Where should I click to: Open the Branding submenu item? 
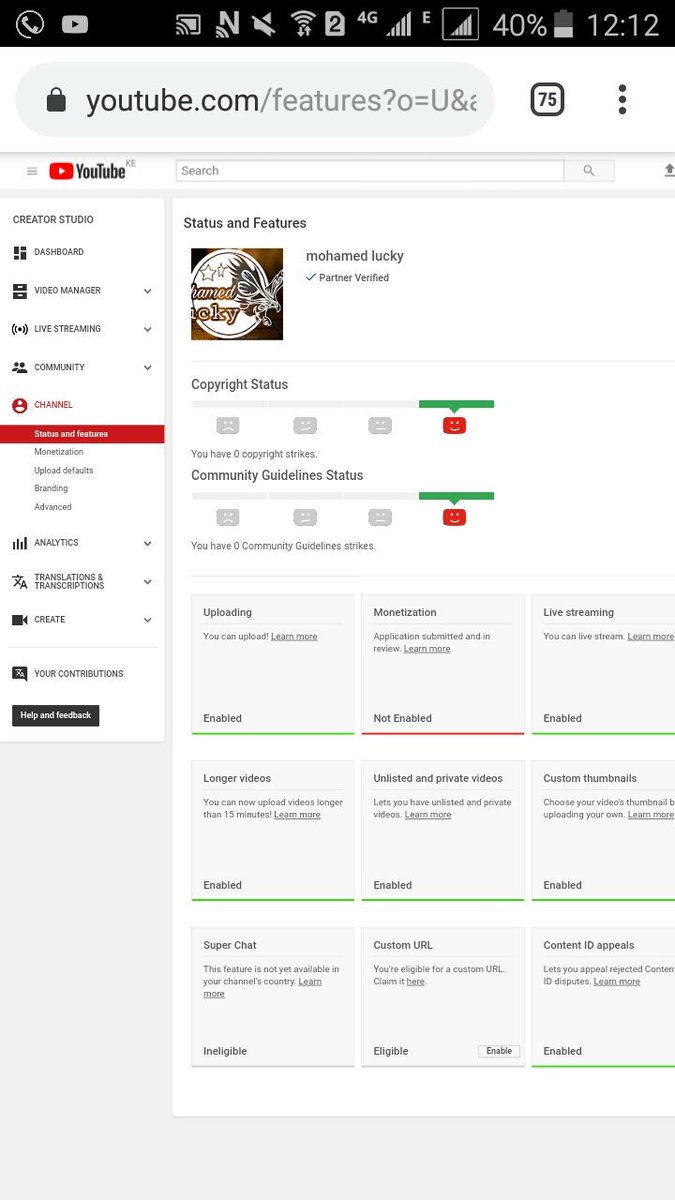[51, 488]
